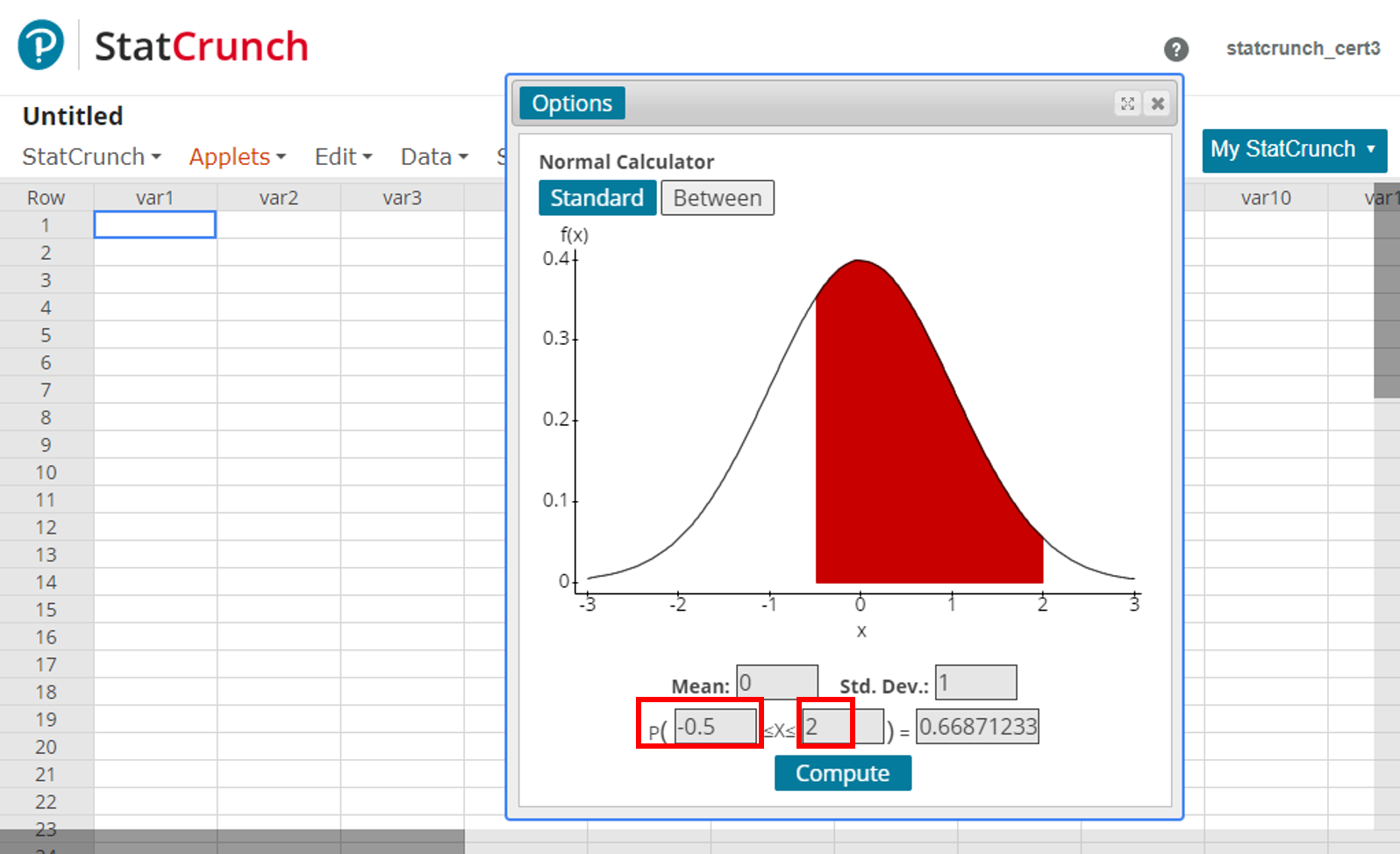The width and height of the screenshot is (1400, 854).
Task: Open the StatCrunch dropdown menu
Action: click(91, 156)
